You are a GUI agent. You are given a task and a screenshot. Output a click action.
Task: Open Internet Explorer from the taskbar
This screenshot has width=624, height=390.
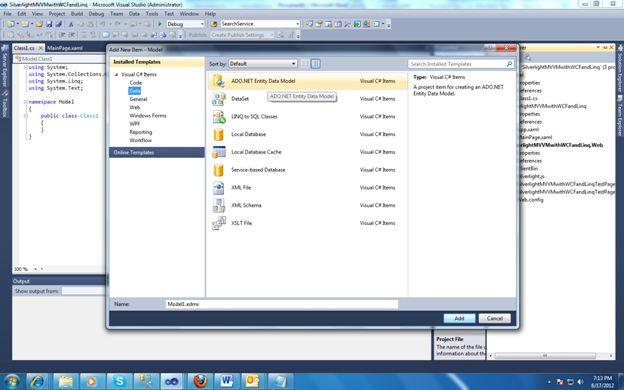[37, 381]
